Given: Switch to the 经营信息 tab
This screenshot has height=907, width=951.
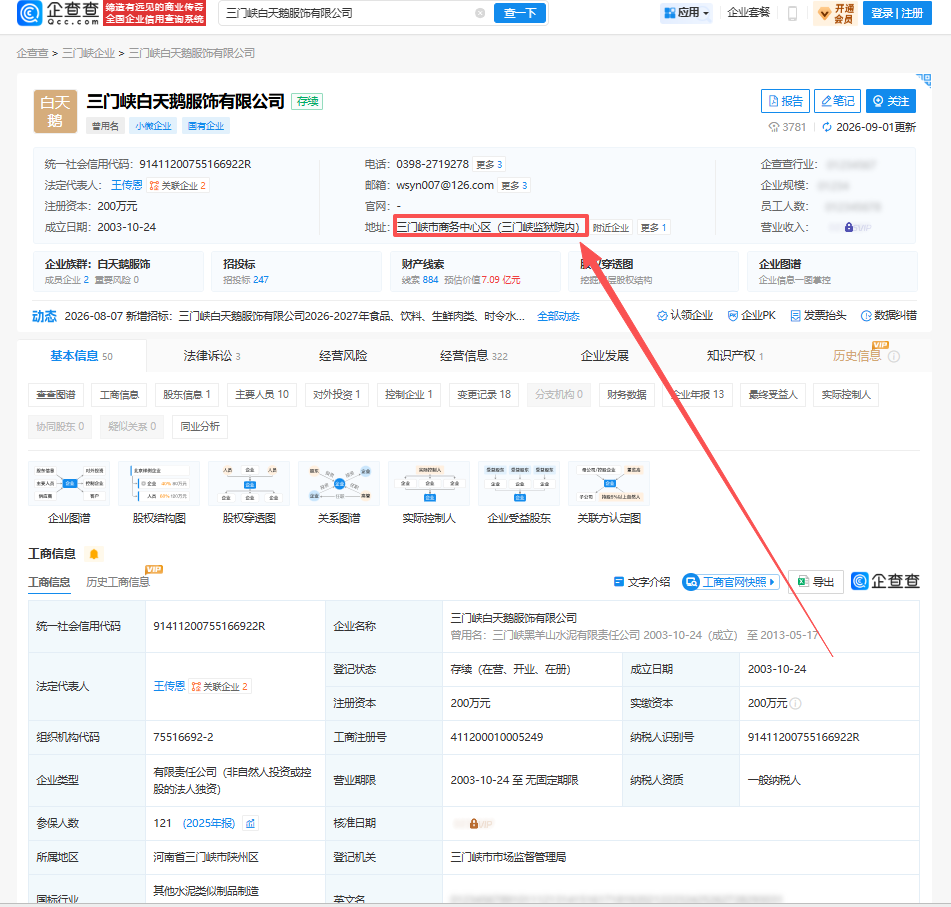Looking at the screenshot, I should click(x=474, y=356).
